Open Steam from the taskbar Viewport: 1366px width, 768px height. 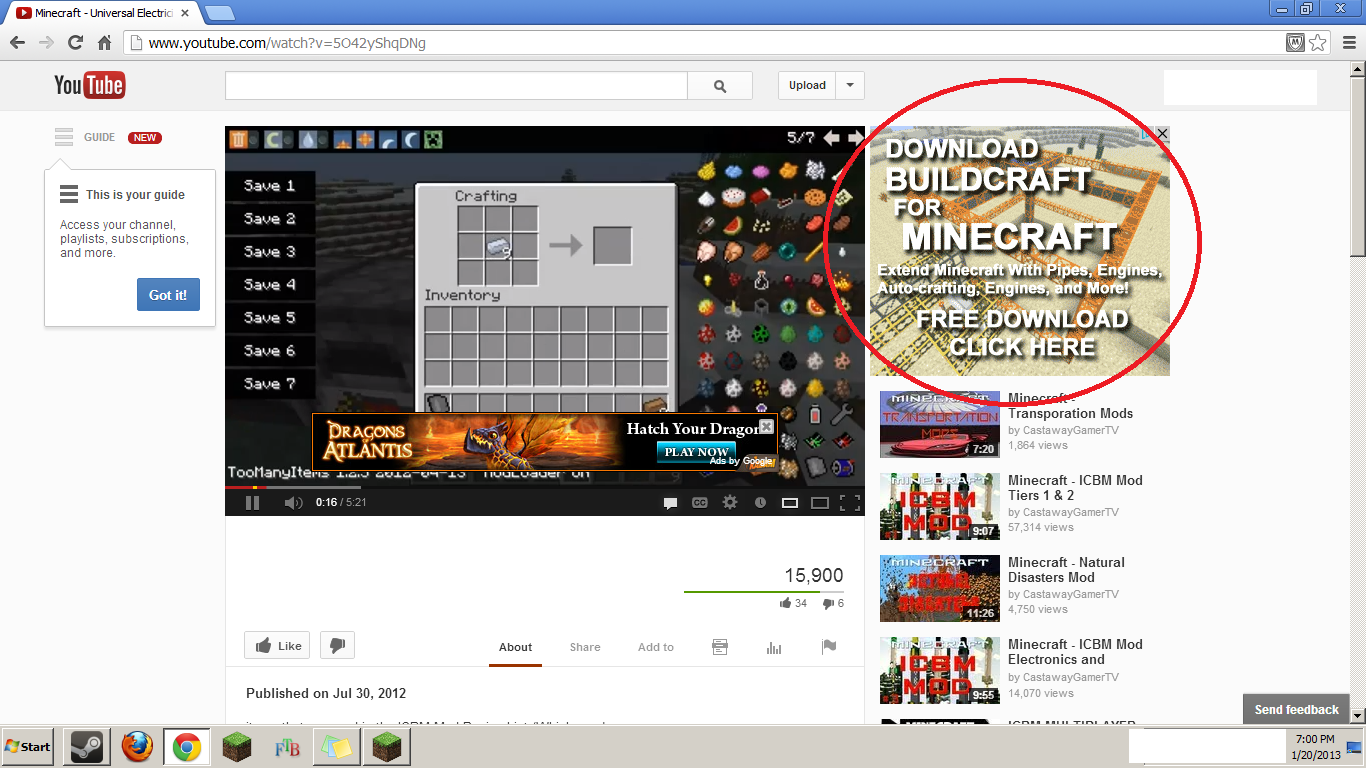86,746
